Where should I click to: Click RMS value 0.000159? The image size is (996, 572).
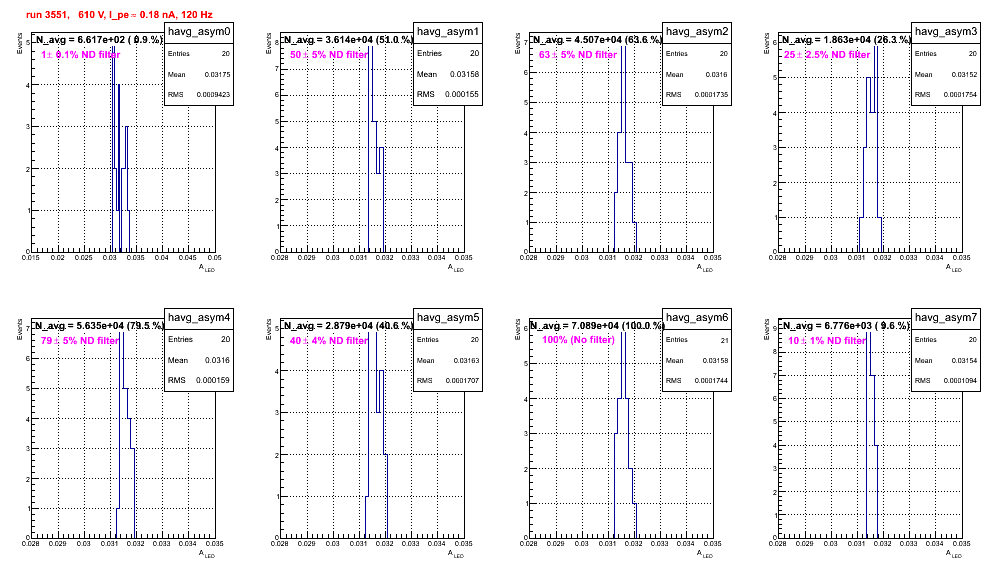pyautogui.click(x=213, y=381)
